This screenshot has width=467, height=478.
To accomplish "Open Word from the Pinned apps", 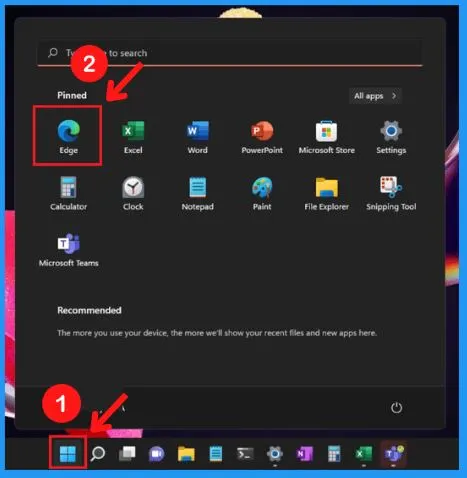I will (198, 136).
